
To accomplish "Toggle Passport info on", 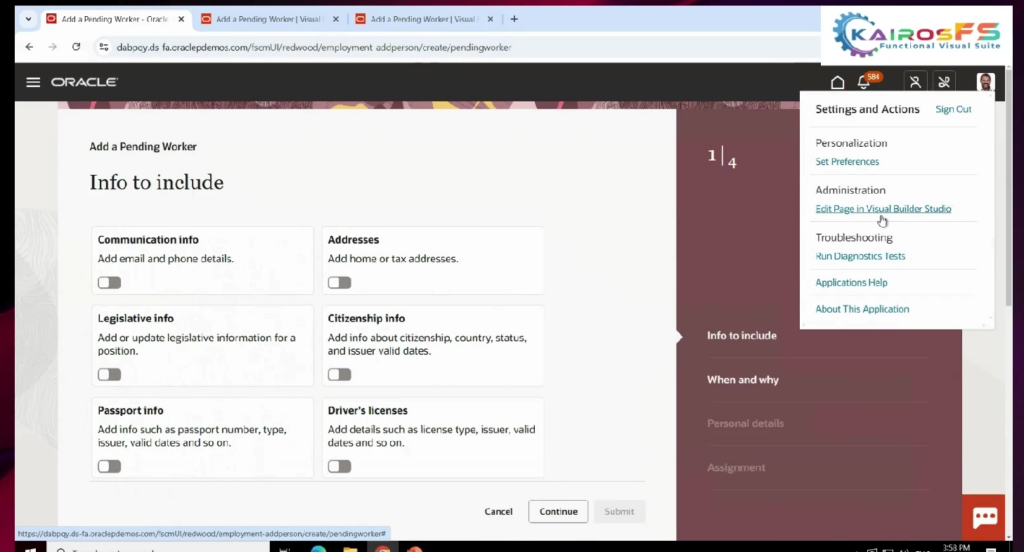I will 109,466.
